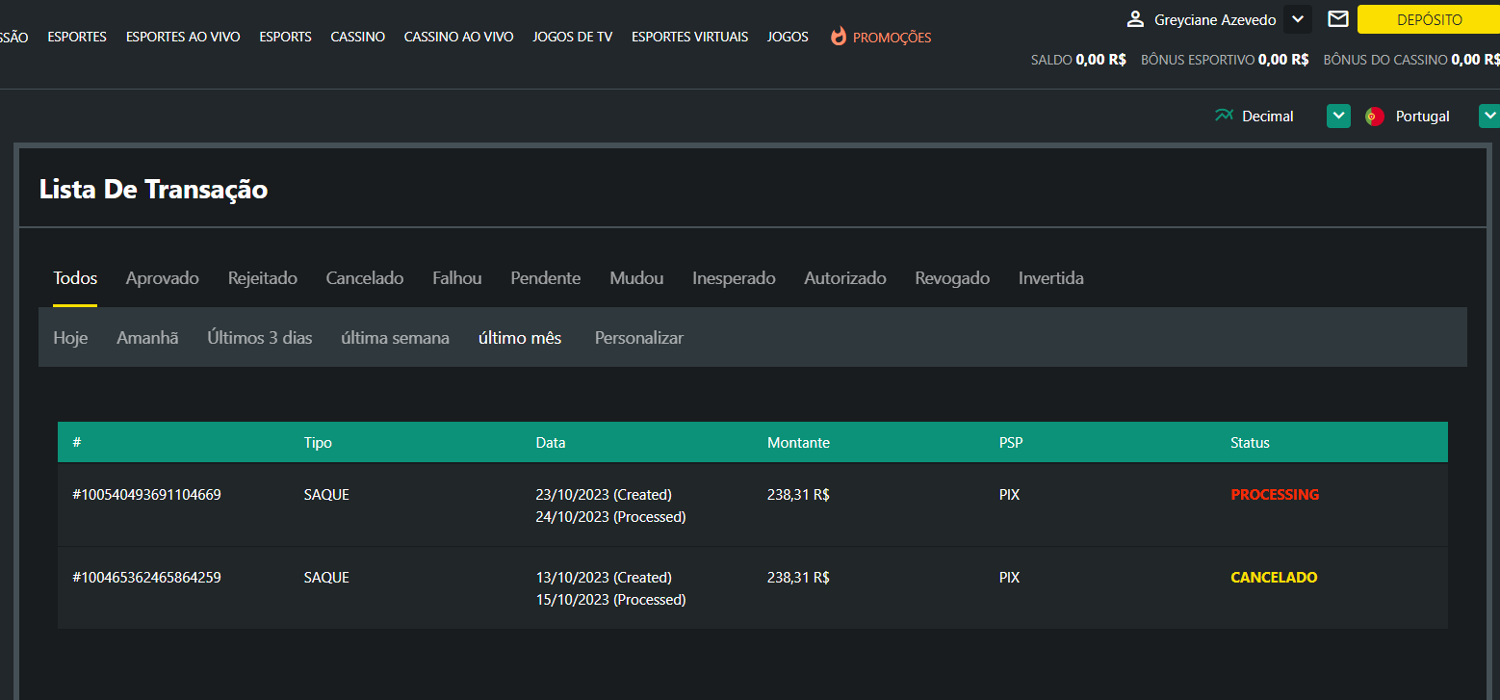Click the Status column header

1249,442
